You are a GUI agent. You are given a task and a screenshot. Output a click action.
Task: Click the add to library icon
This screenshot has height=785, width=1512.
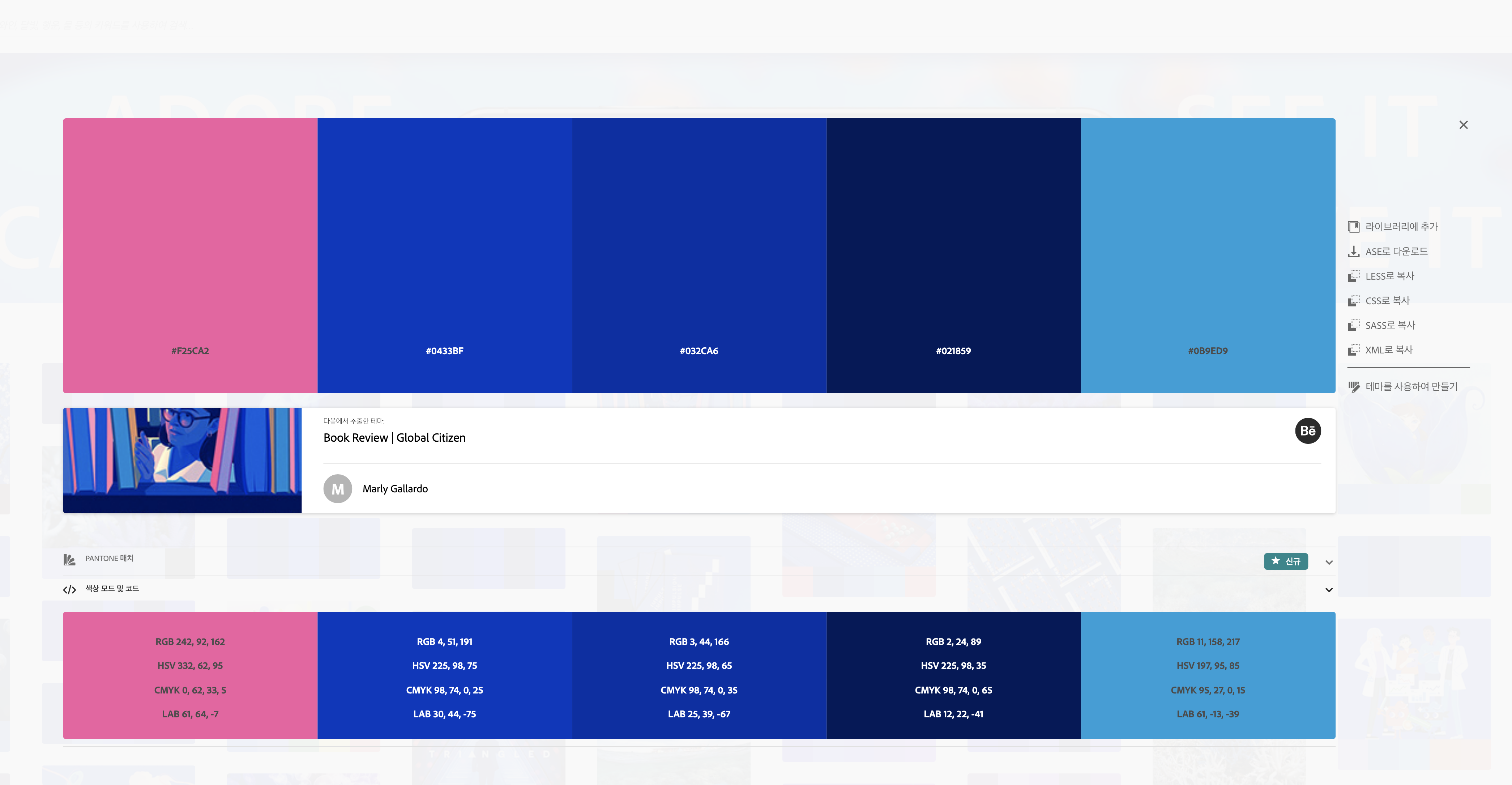1354,226
